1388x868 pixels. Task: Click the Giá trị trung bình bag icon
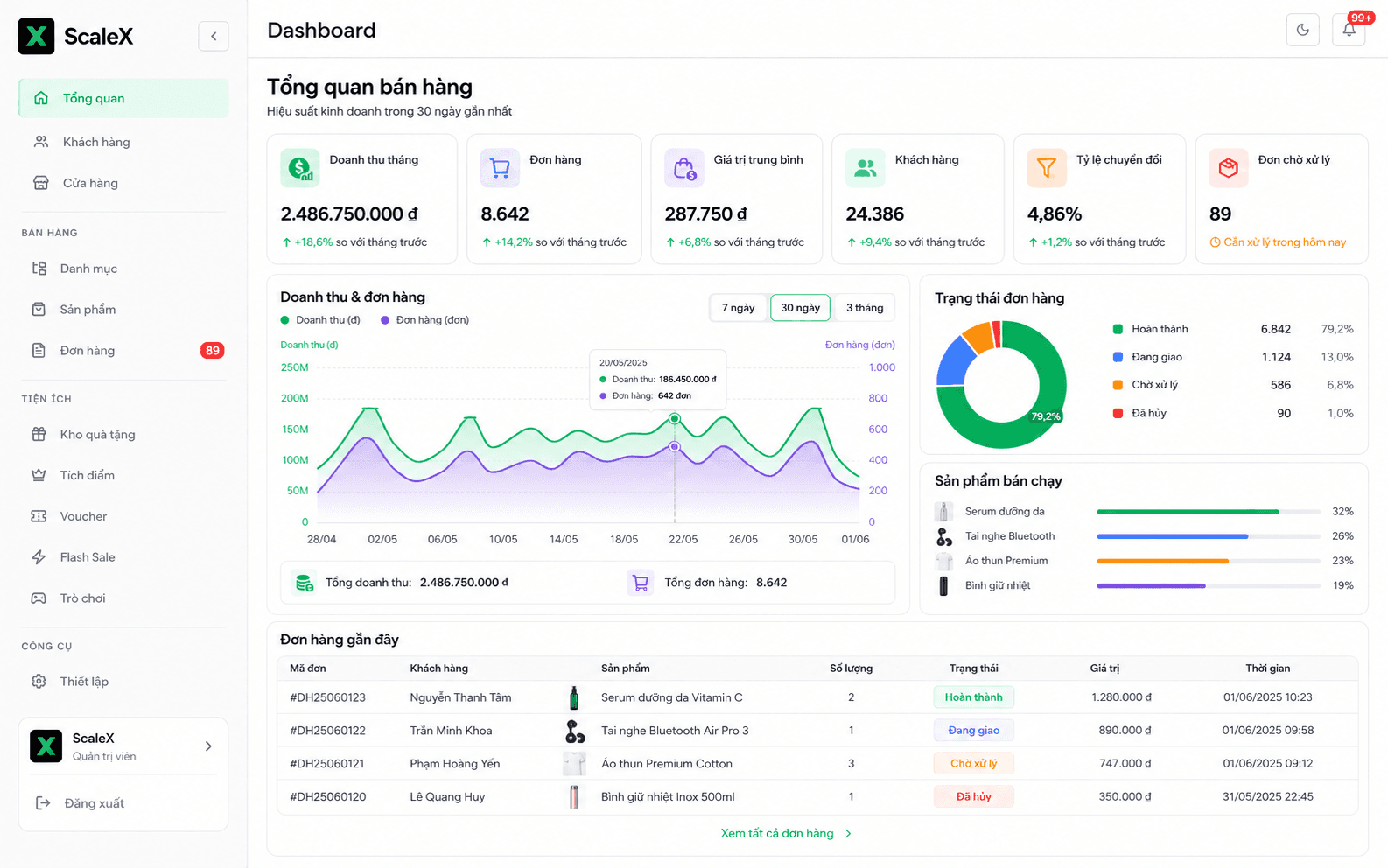(684, 167)
